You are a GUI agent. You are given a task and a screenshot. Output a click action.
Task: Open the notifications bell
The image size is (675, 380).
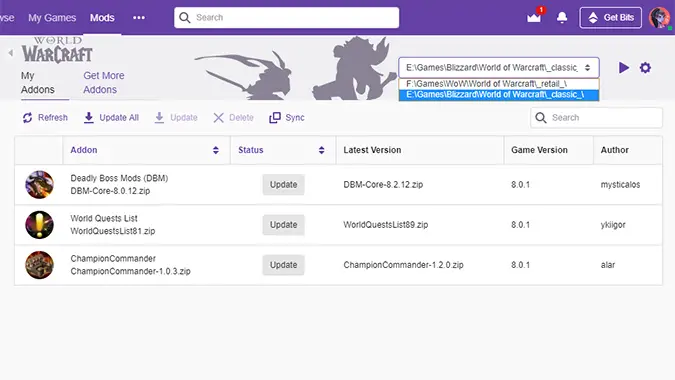click(562, 18)
